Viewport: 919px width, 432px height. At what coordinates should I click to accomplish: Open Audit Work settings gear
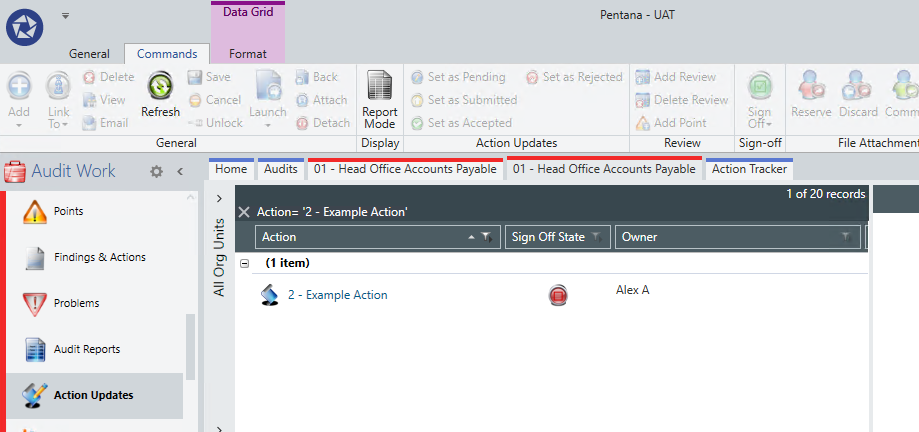(156, 171)
